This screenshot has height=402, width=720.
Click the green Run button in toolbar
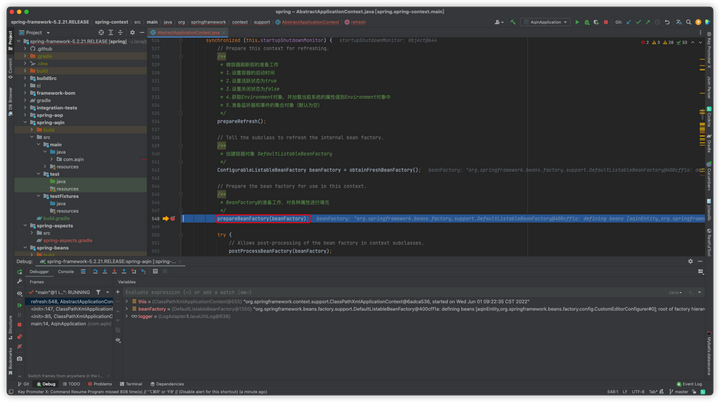pyautogui.click(x=577, y=22)
